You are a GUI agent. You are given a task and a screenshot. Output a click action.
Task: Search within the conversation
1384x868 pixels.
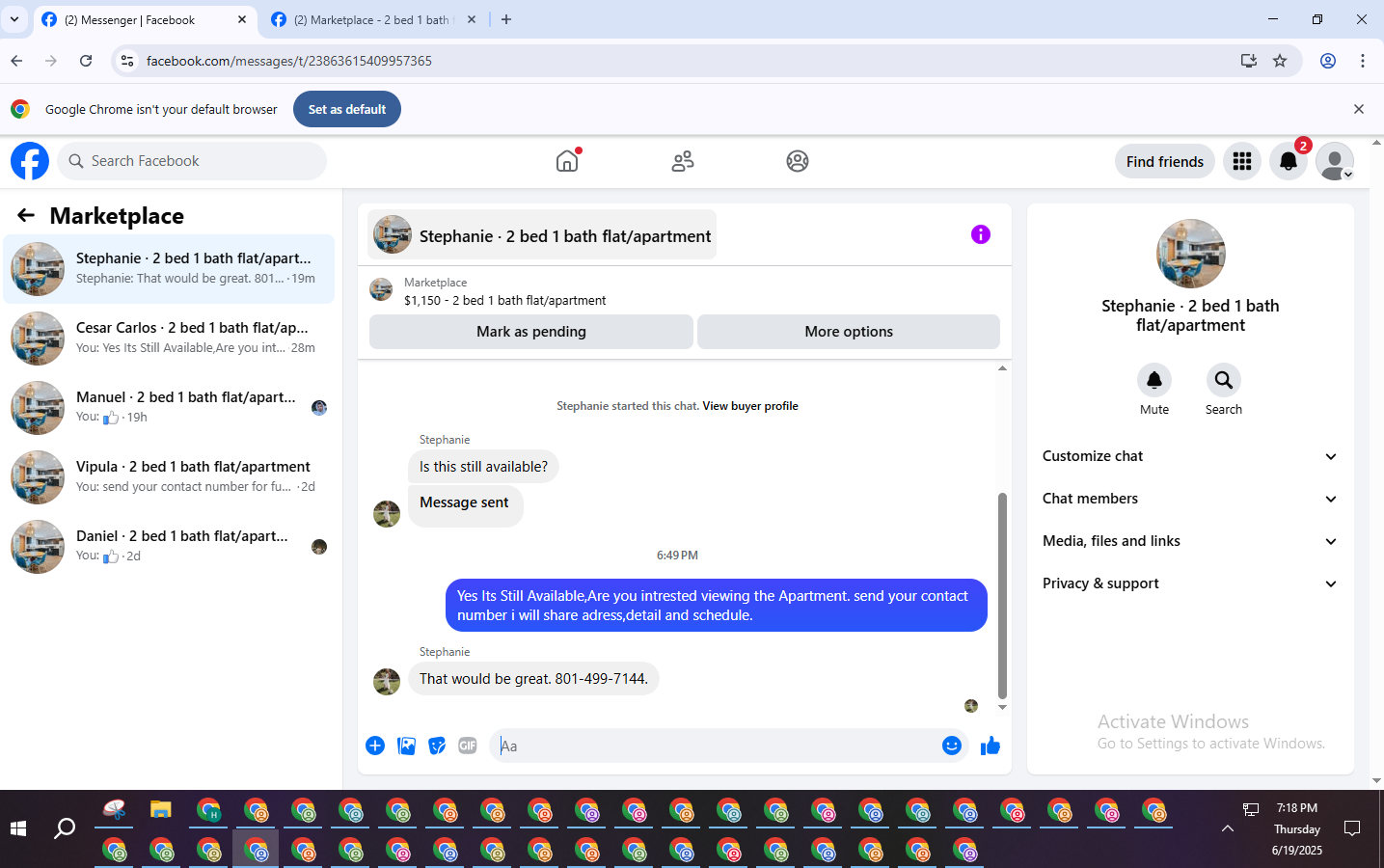point(1224,380)
